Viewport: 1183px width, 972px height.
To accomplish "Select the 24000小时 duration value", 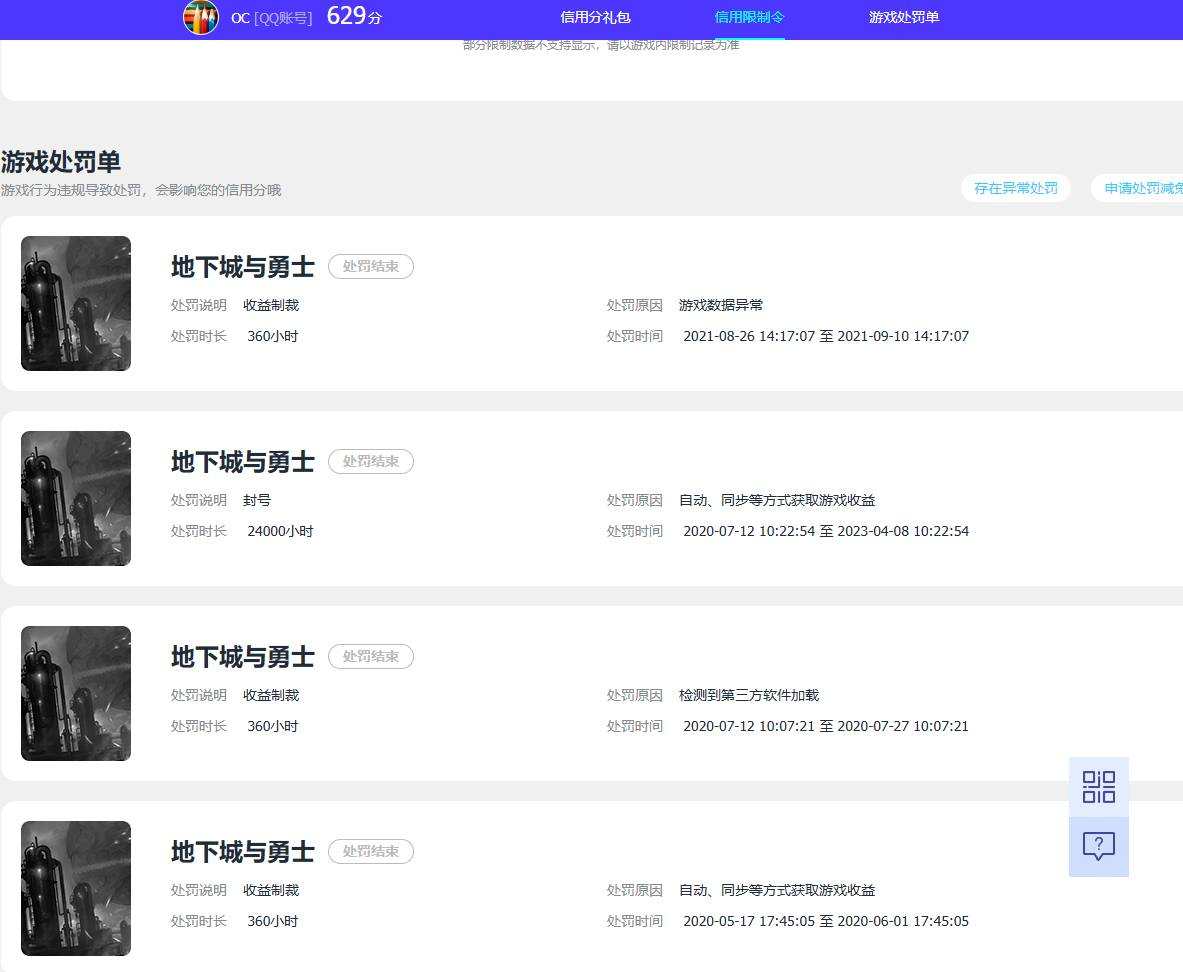I will (280, 531).
